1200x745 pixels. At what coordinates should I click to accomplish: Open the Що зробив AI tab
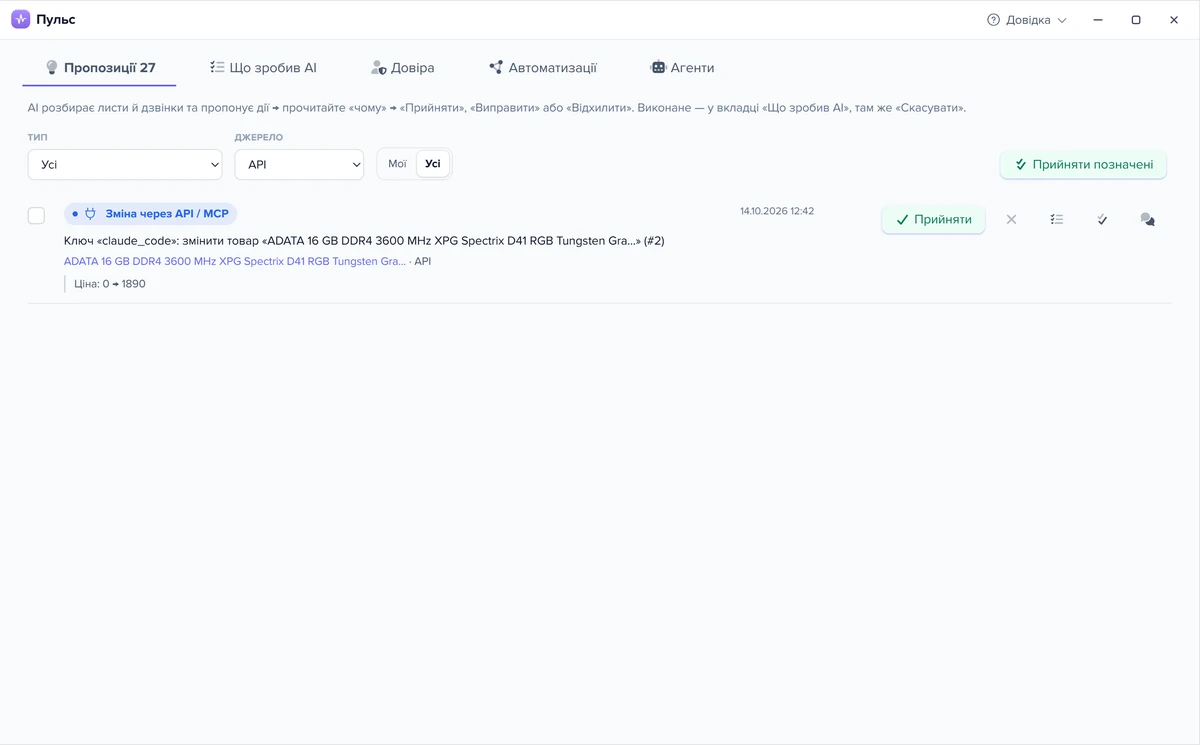point(263,68)
